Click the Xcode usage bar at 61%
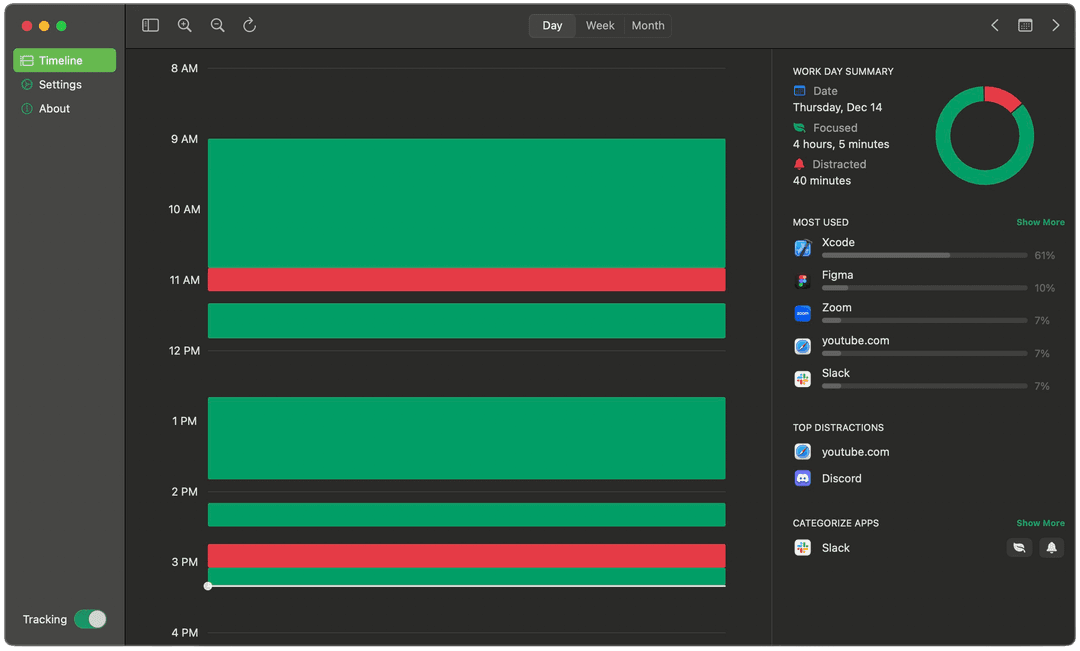Image resolution: width=1080 pixels, height=651 pixels. pos(924,255)
